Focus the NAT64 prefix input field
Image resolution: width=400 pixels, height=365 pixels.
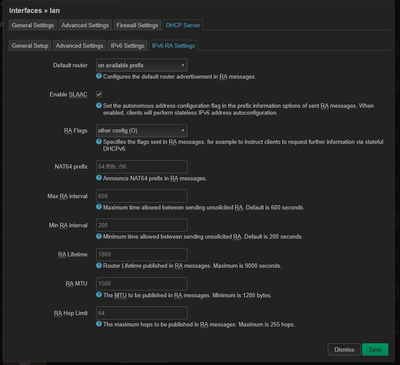click(142, 167)
